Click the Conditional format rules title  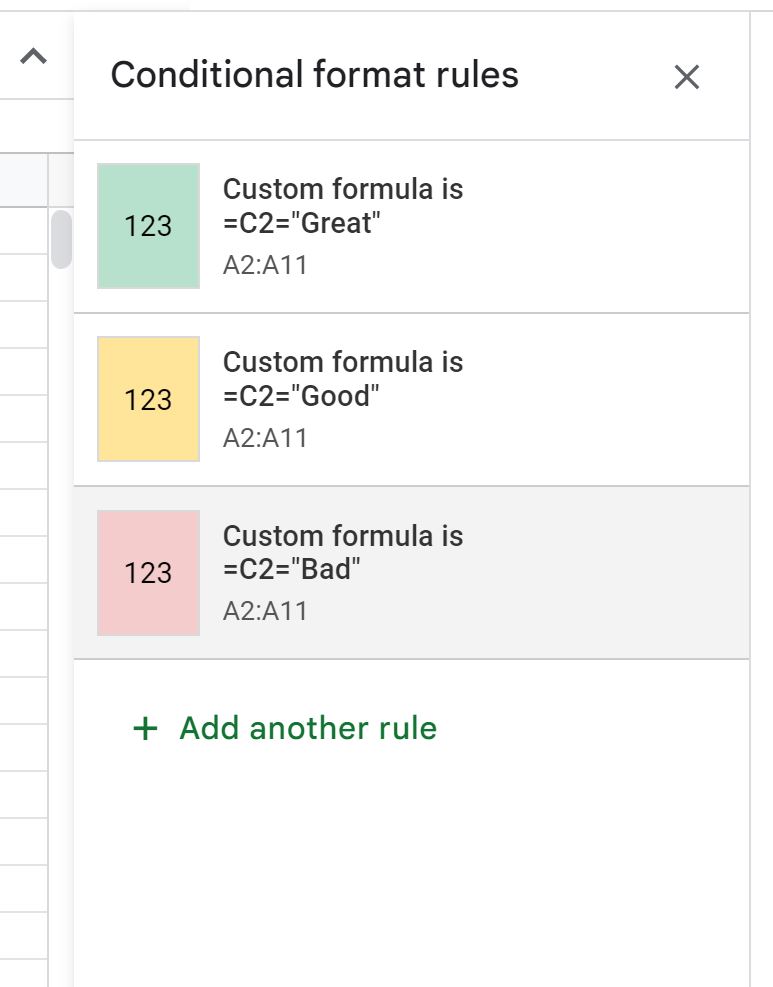(x=315, y=74)
